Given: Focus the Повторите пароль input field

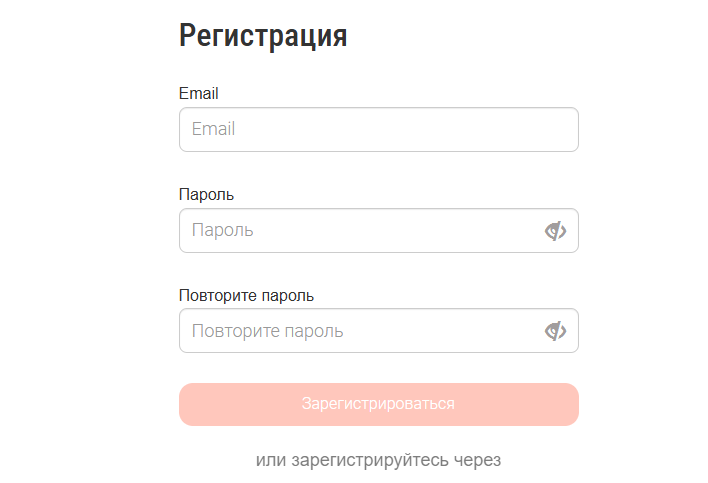Looking at the screenshot, I should coord(360,331).
